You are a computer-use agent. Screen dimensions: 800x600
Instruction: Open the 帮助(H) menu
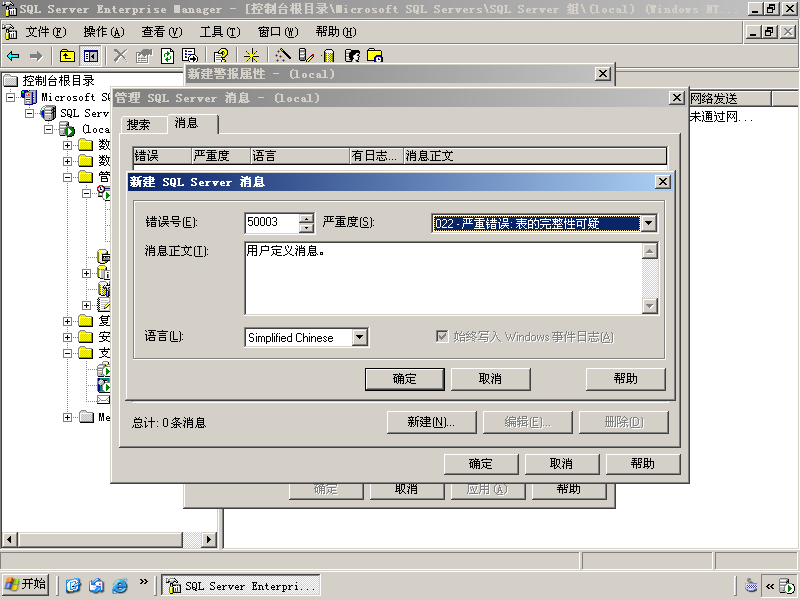tap(336, 32)
